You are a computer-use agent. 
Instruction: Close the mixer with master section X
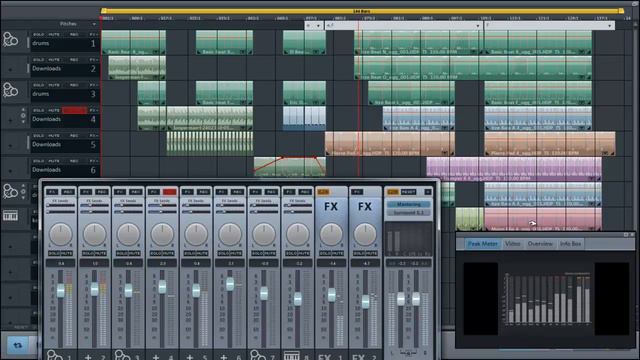coord(427,192)
